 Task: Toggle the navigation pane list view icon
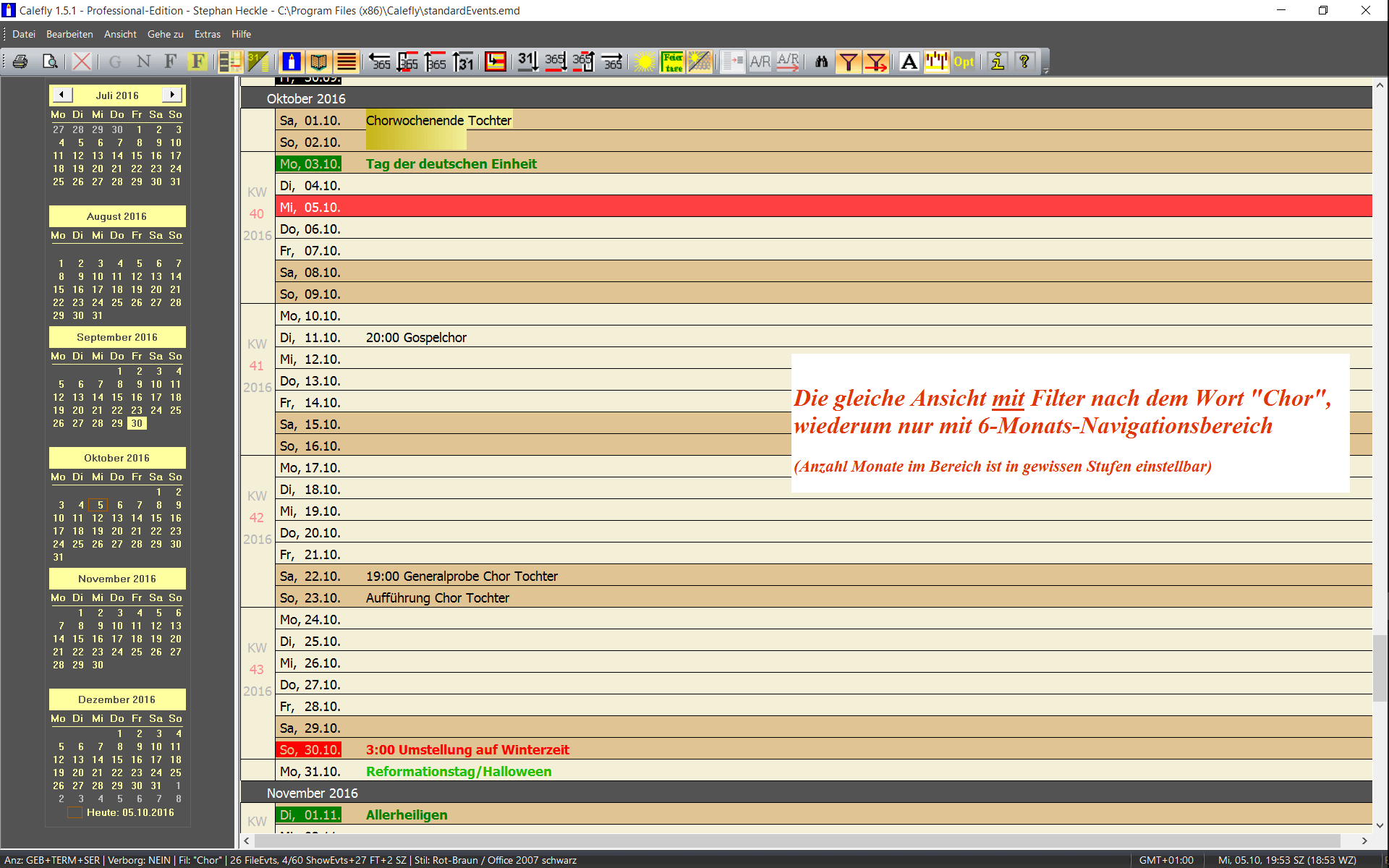pyautogui.click(x=230, y=61)
